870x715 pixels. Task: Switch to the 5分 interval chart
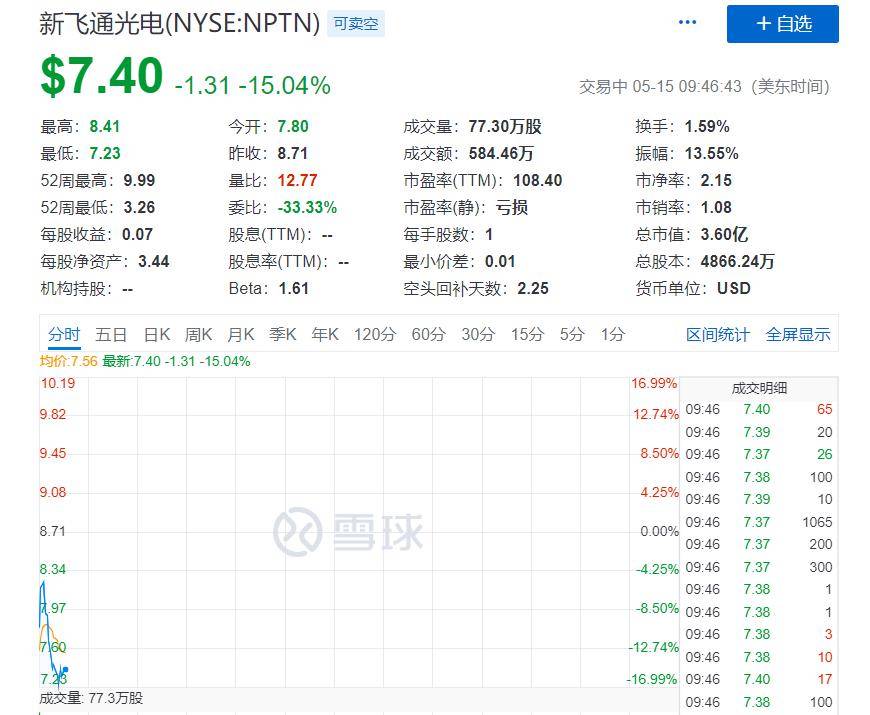coord(572,334)
